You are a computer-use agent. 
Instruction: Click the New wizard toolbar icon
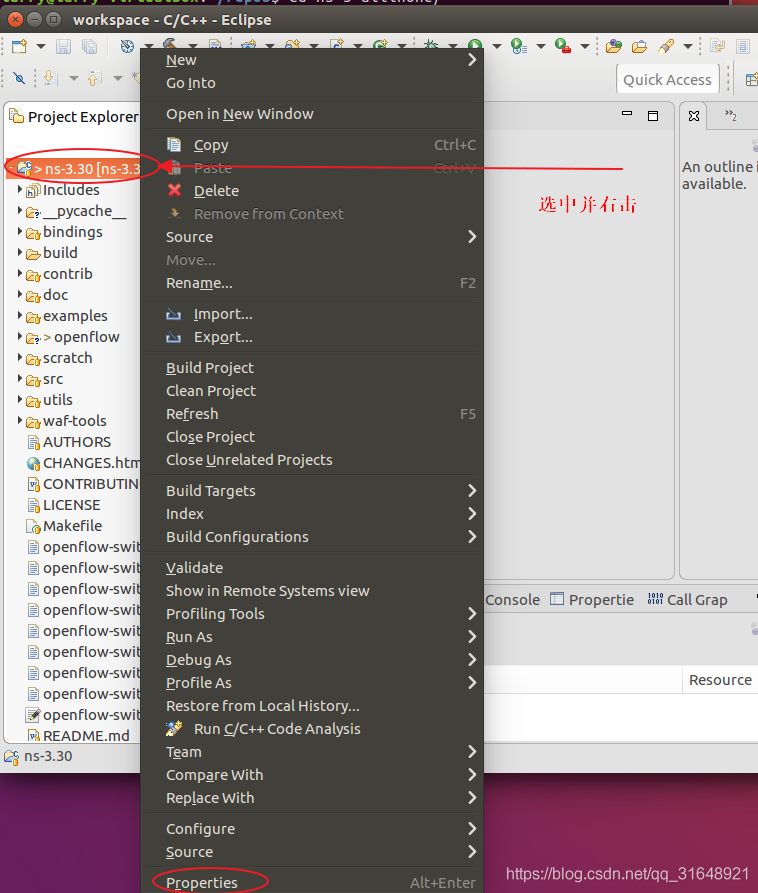point(19,46)
